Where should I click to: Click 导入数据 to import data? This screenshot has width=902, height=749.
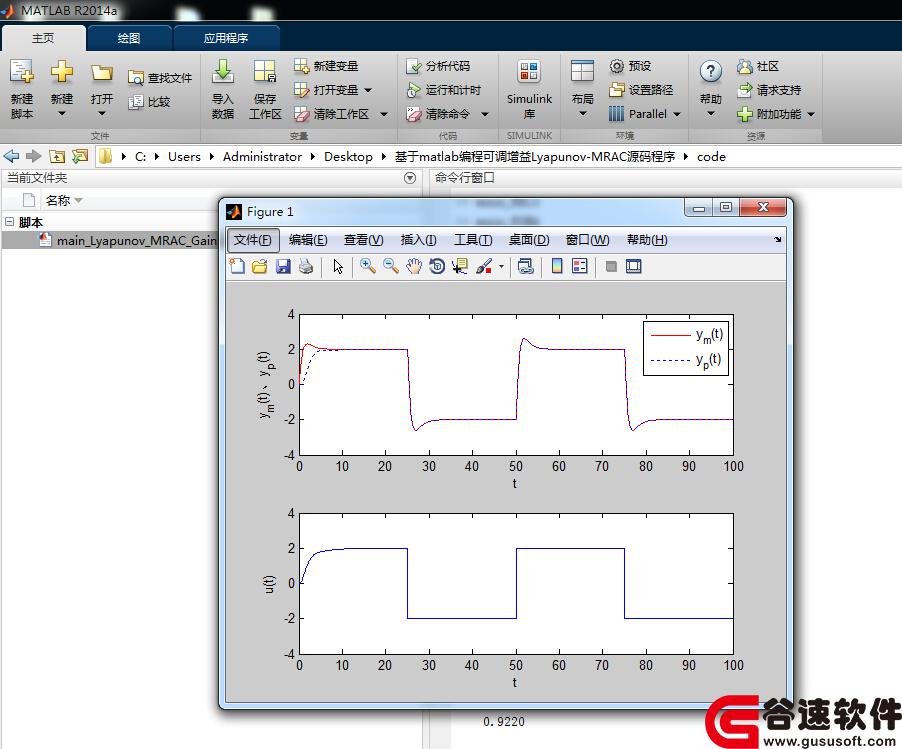(x=223, y=88)
